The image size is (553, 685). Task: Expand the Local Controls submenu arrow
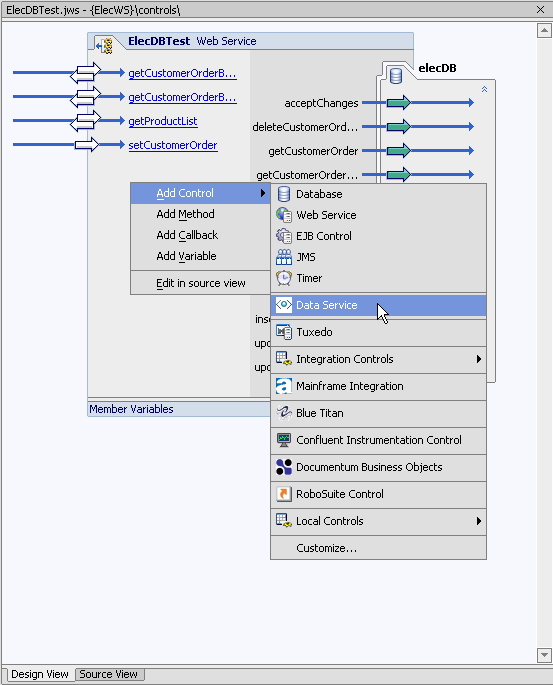click(x=479, y=521)
